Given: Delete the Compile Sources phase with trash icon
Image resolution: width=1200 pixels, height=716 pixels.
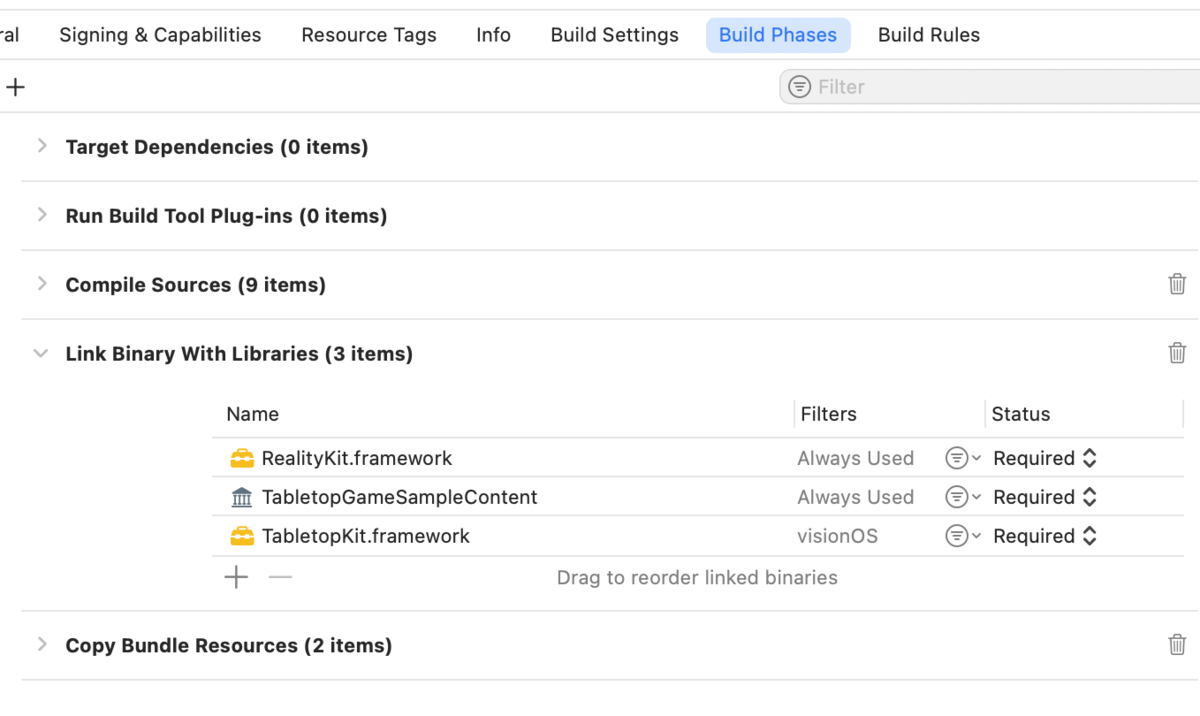Looking at the screenshot, I should click(x=1177, y=284).
